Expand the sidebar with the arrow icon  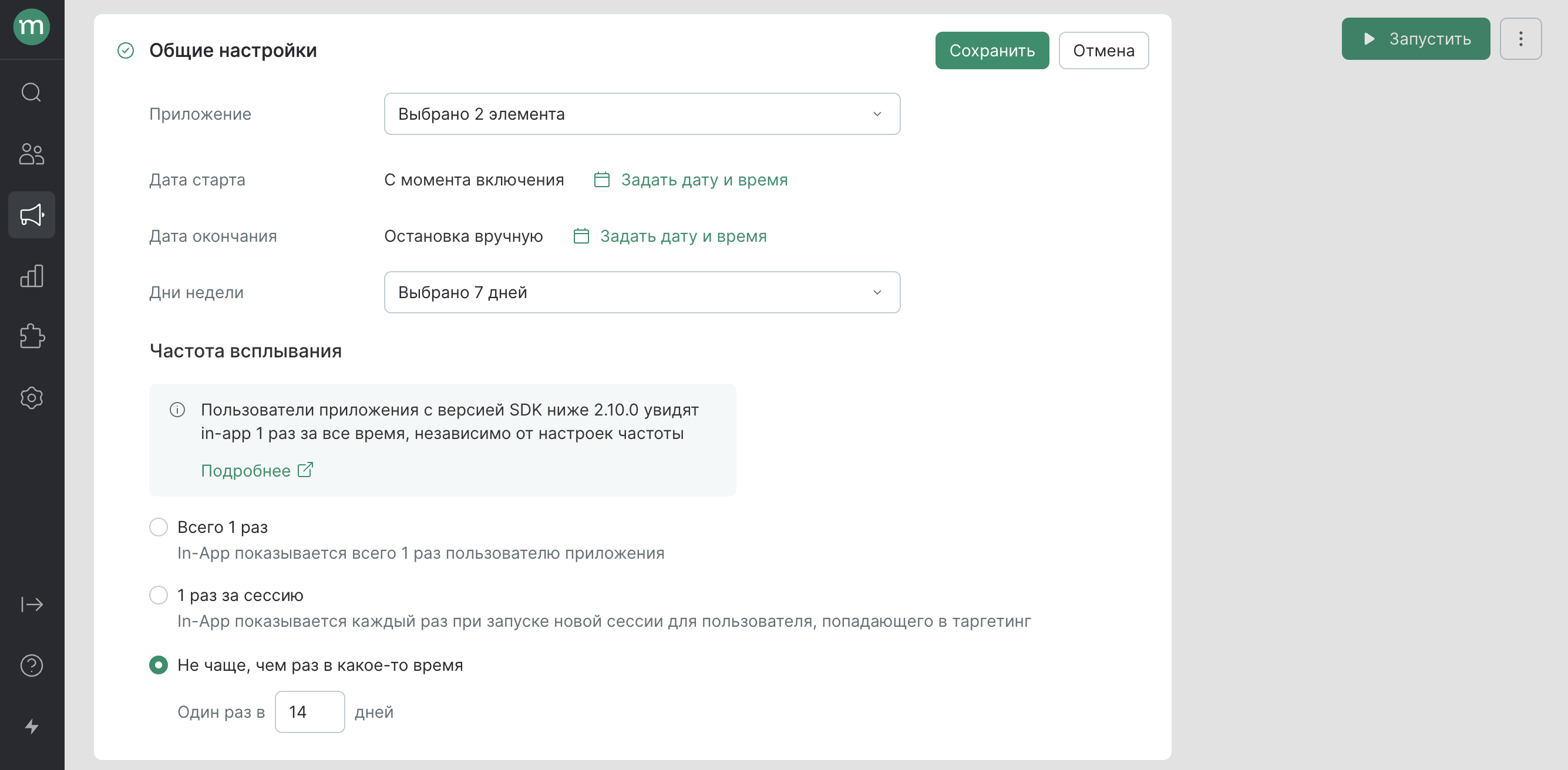pyautogui.click(x=32, y=604)
